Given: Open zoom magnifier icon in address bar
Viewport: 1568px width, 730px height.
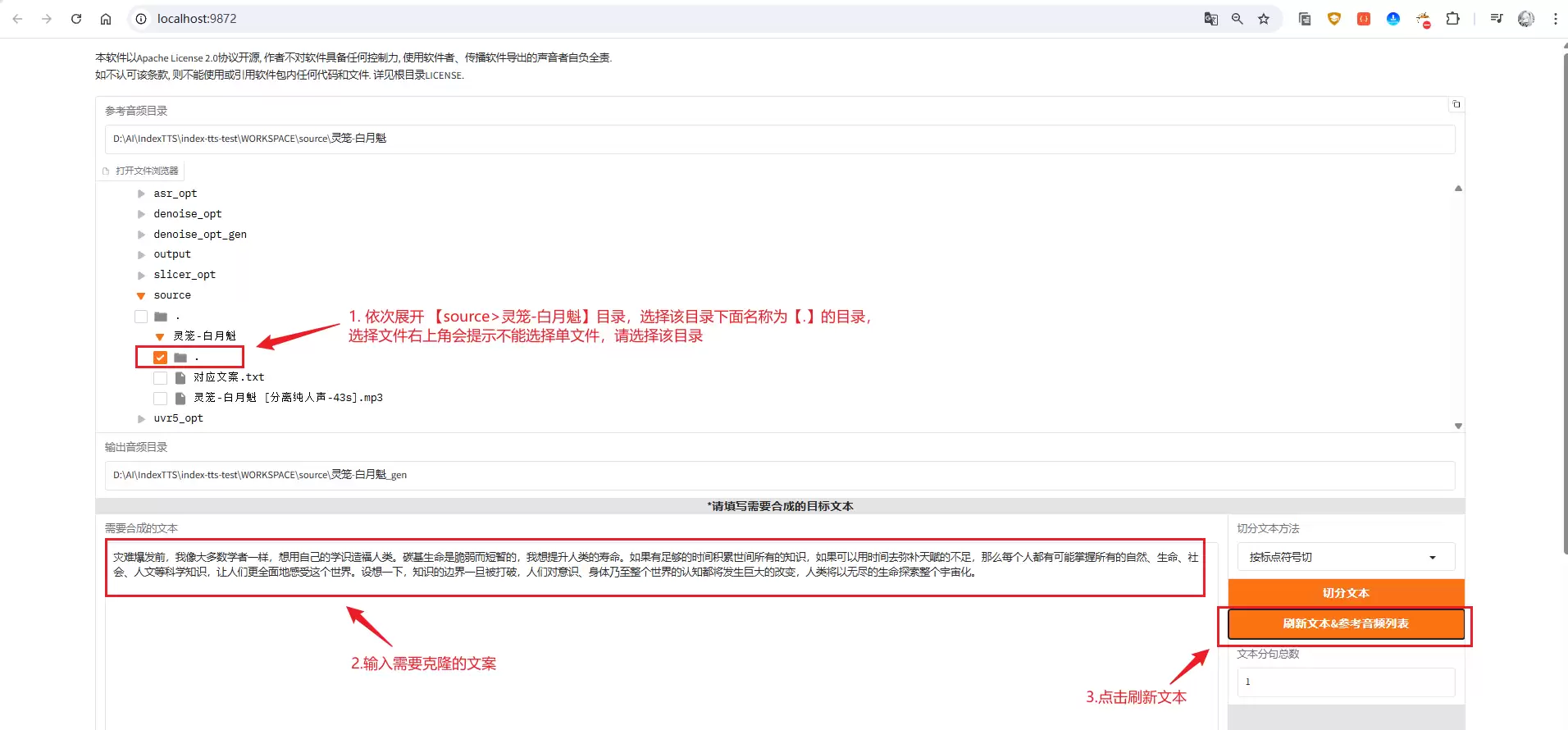Looking at the screenshot, I should click(1237, 19).
